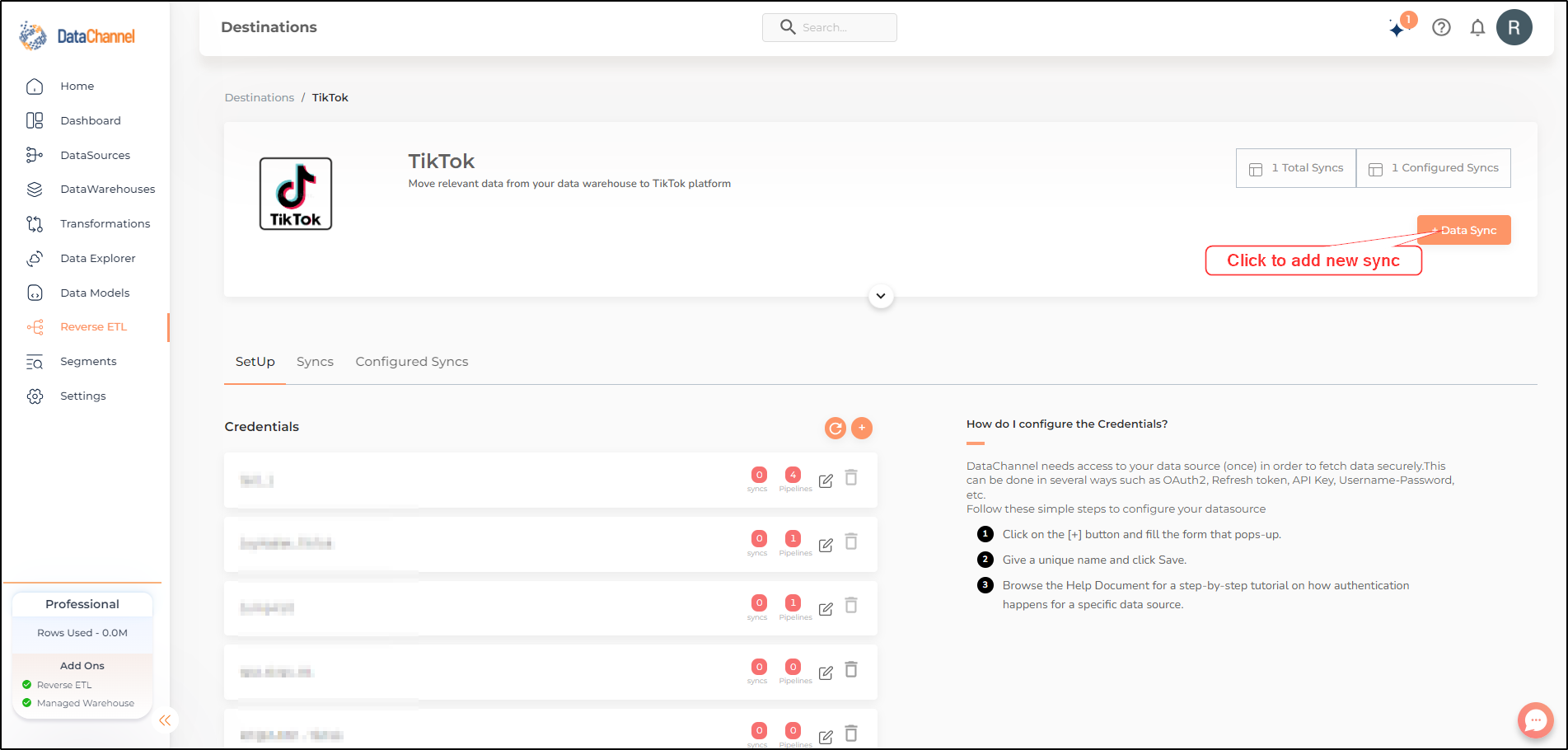Click the TikTok breadcrumb item
The width and height of the screenshot is (1568, 750).
tap(330, 98)
